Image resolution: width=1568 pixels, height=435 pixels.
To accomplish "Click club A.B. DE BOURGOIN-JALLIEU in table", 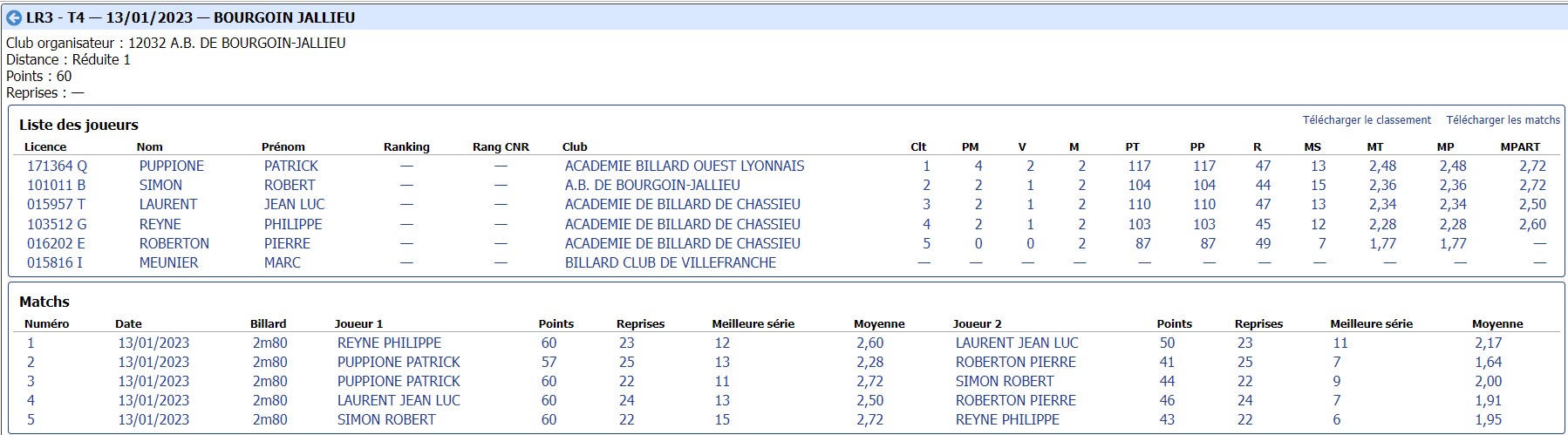I will 652,185.
